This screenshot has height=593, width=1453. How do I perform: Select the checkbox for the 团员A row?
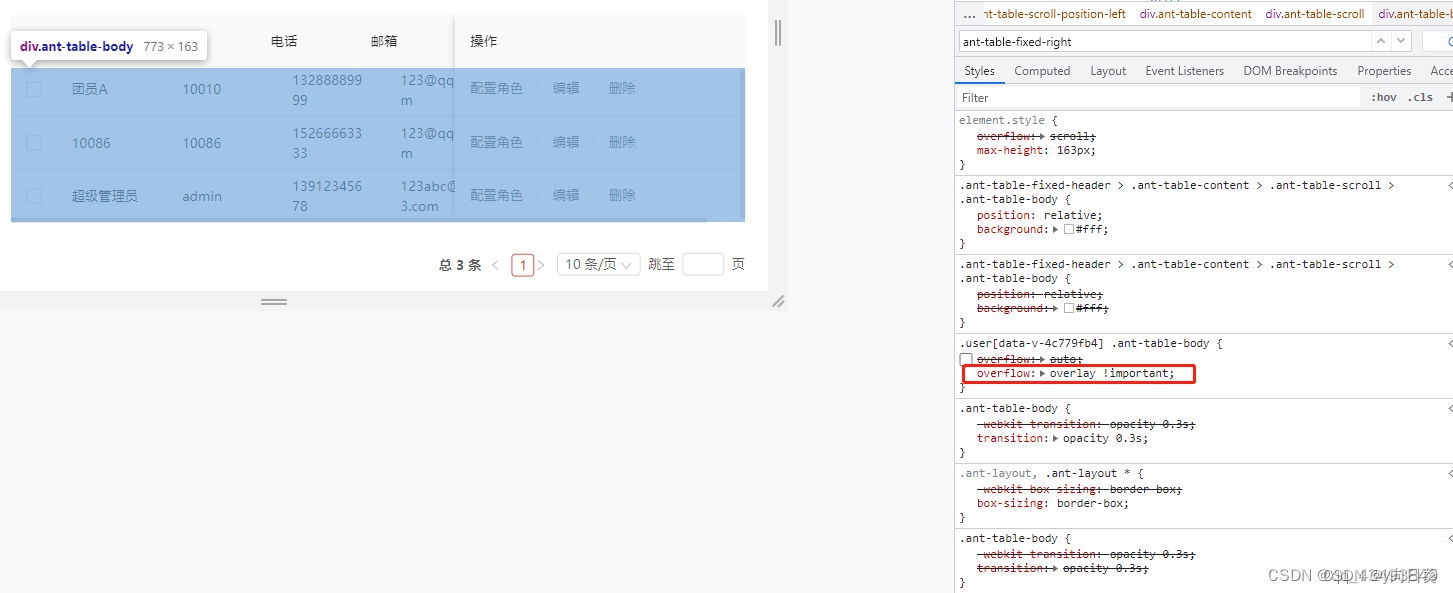33,88
